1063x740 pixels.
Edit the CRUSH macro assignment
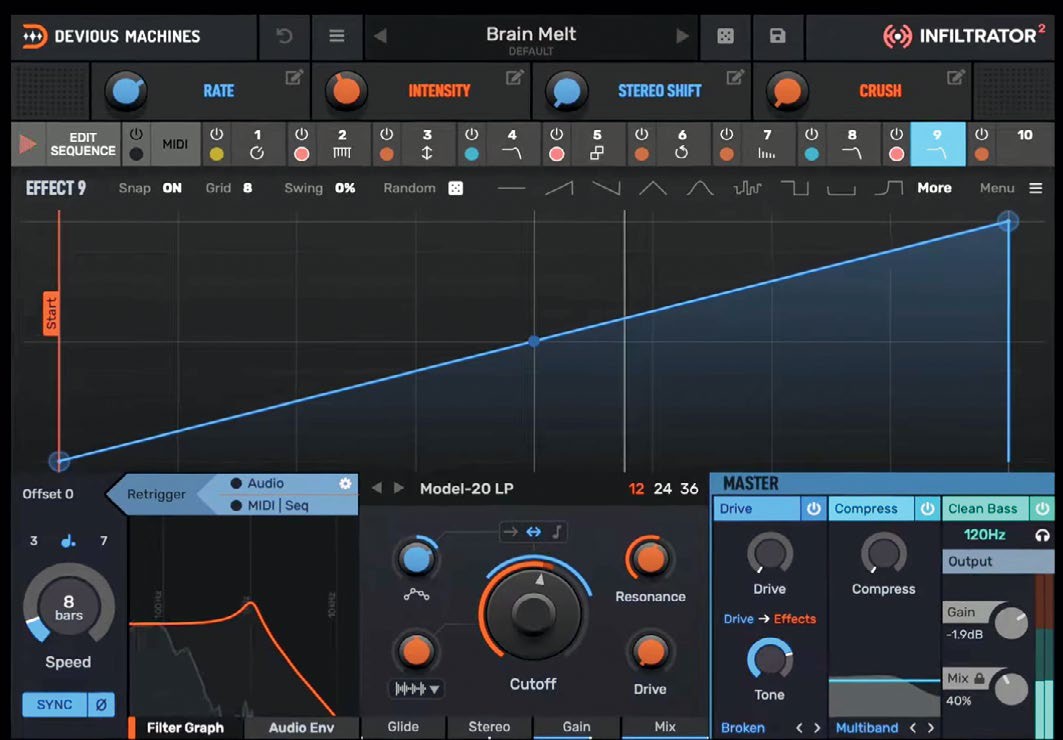click(x=956, y=77)
